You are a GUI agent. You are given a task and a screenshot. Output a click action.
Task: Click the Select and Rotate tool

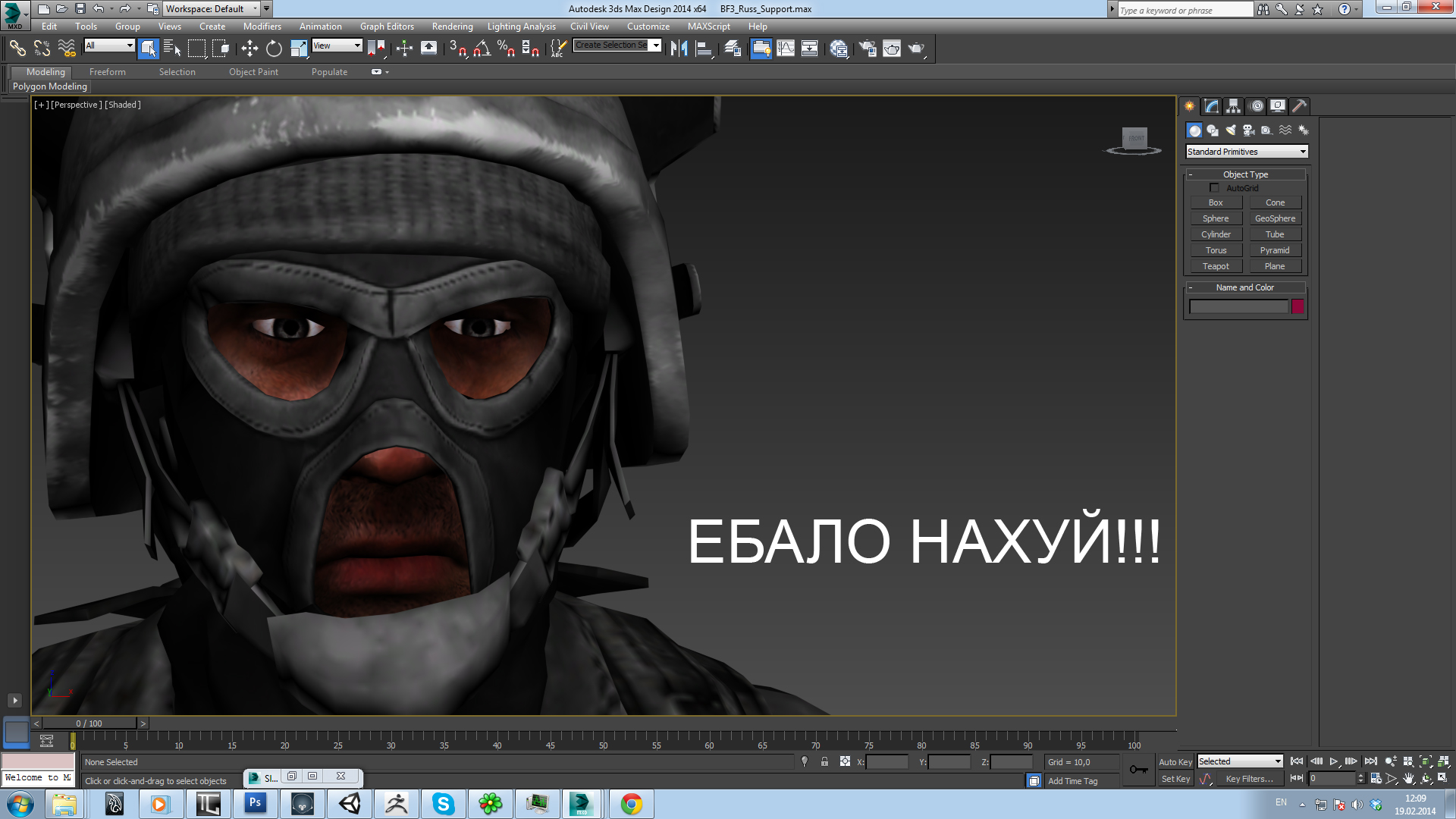point(274,49)
